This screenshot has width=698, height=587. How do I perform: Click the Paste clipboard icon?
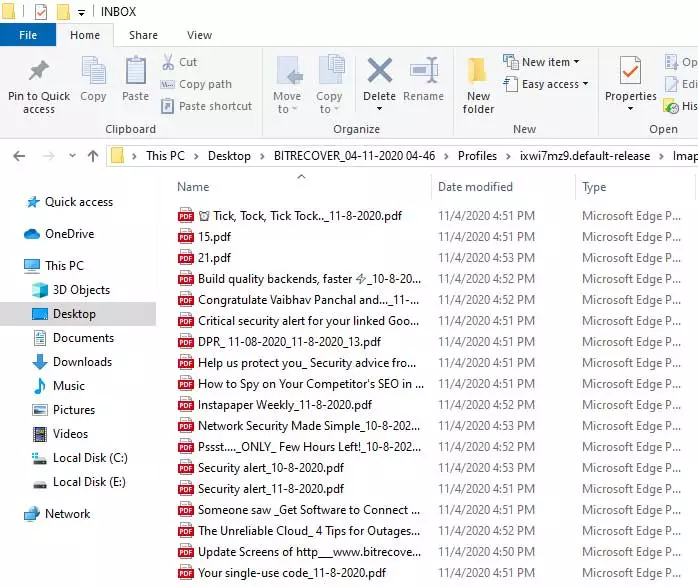[135, 72]
